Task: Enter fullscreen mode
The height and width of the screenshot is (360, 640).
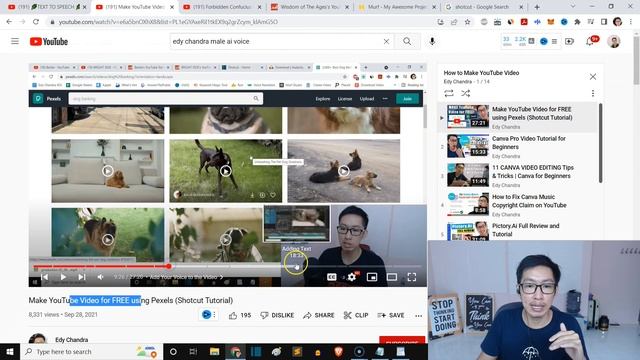Action: [x=411, y=277]
